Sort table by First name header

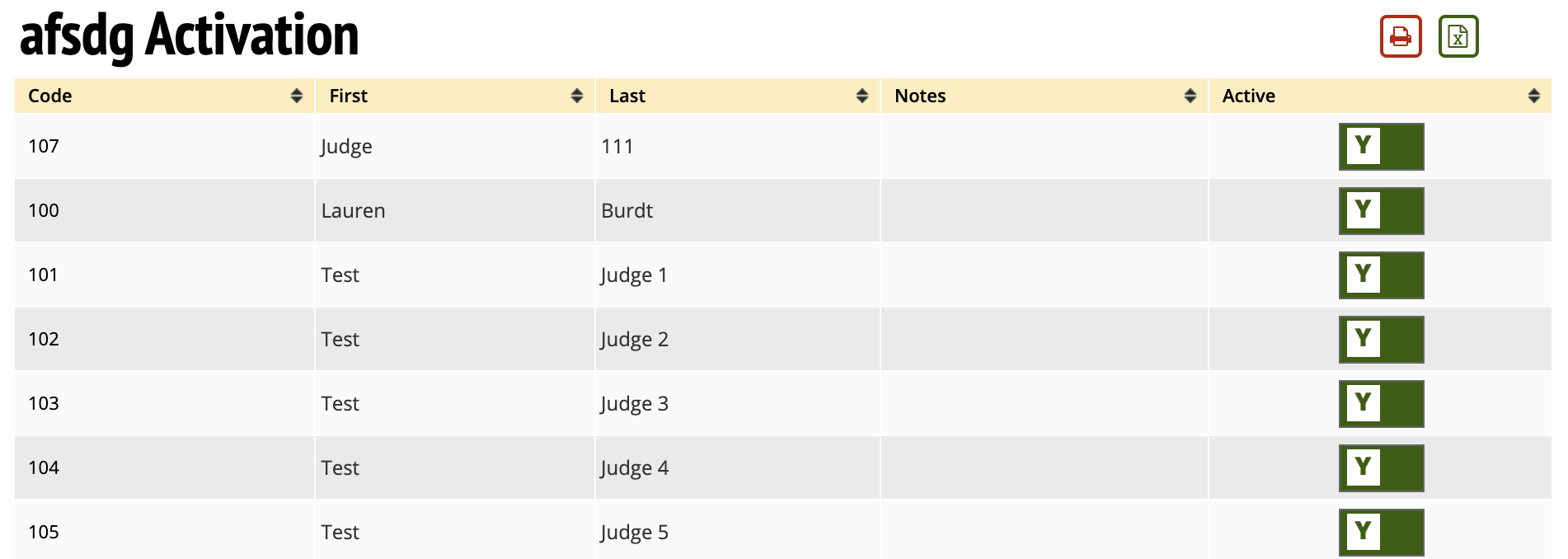click(x=349, y=96)
